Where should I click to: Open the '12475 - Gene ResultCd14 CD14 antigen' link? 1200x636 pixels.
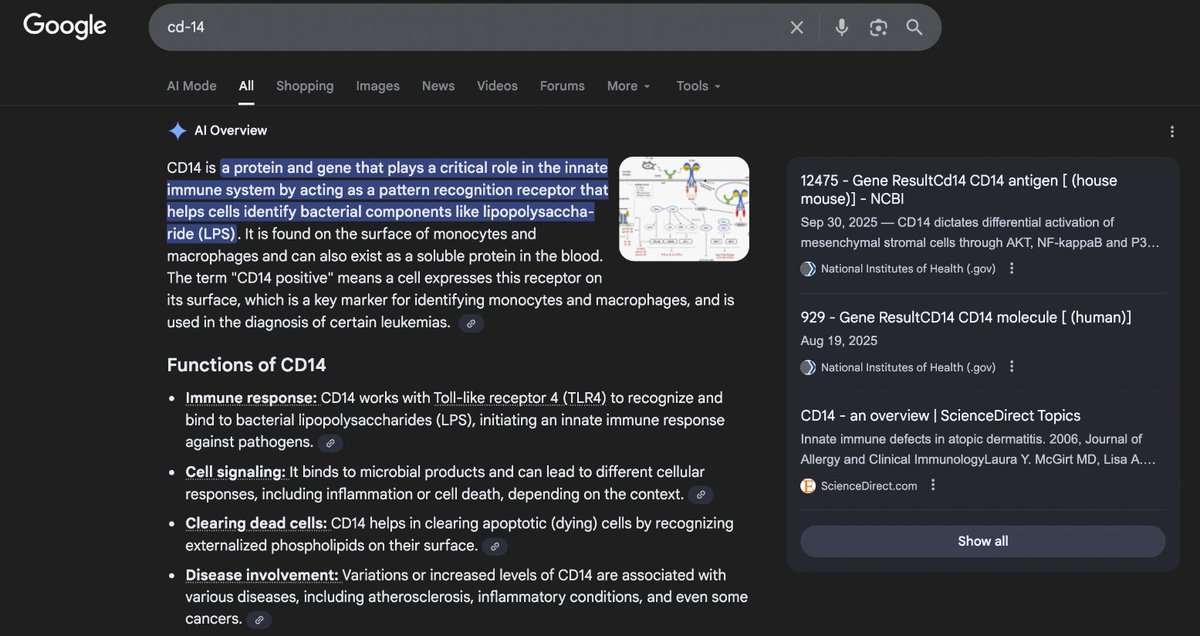(959, 190)
